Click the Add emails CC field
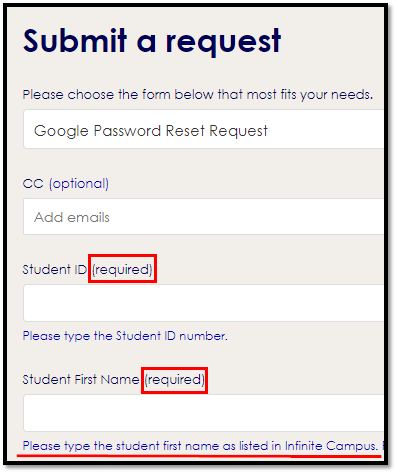 click(x=203, y=217)
